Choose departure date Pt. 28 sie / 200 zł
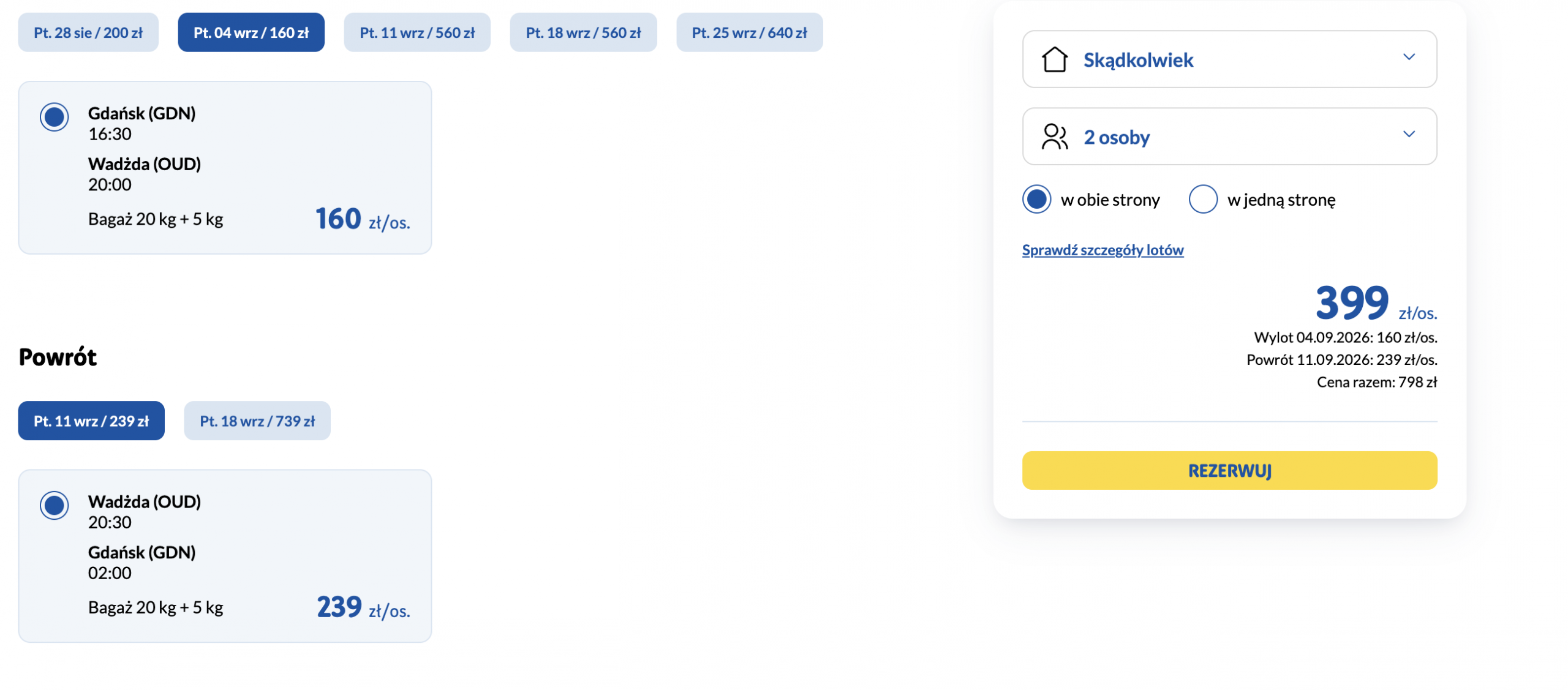Viewport: 1568px width, 690px height. 88,32
